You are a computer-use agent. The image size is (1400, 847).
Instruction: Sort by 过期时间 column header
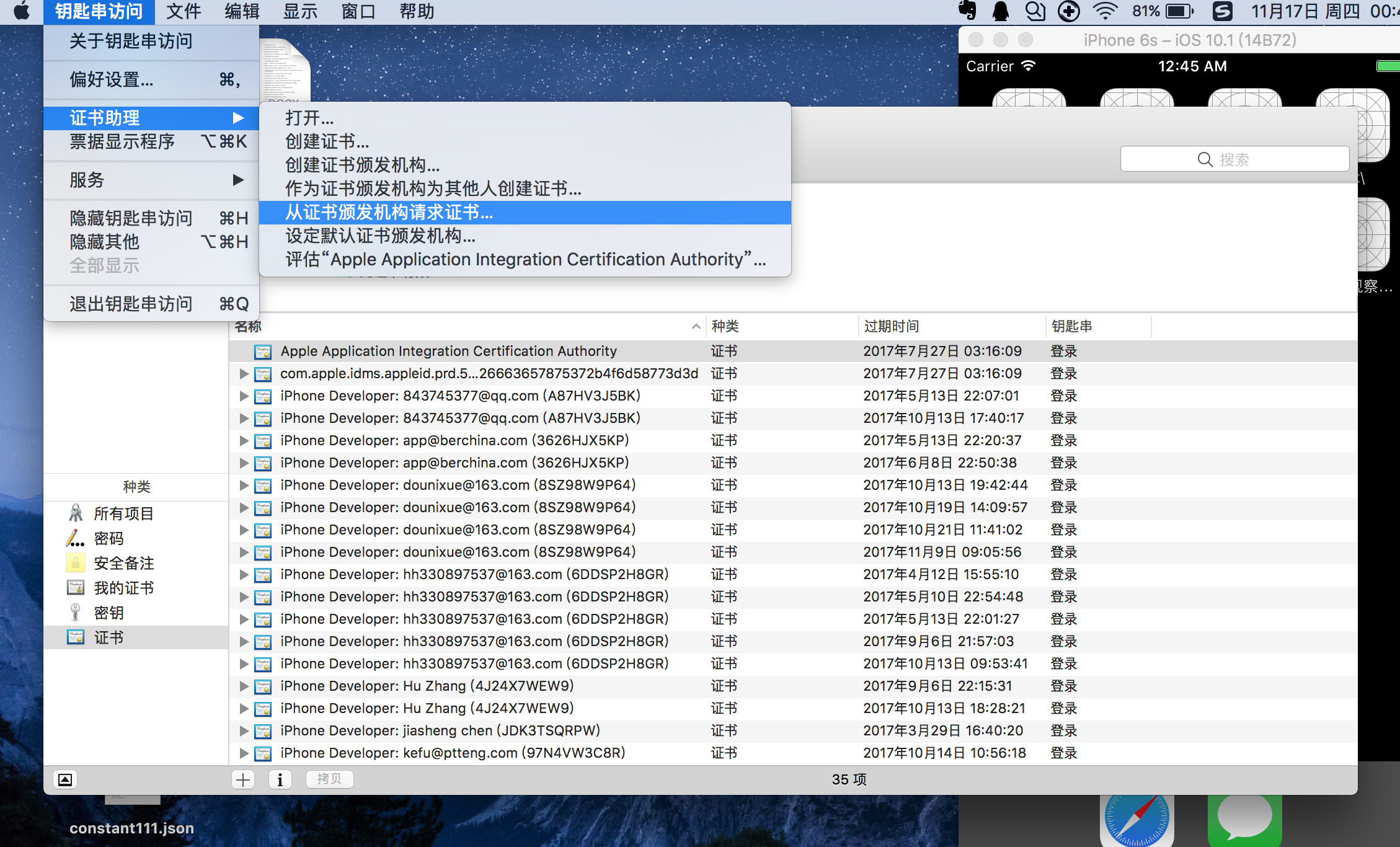click(892, 326)
